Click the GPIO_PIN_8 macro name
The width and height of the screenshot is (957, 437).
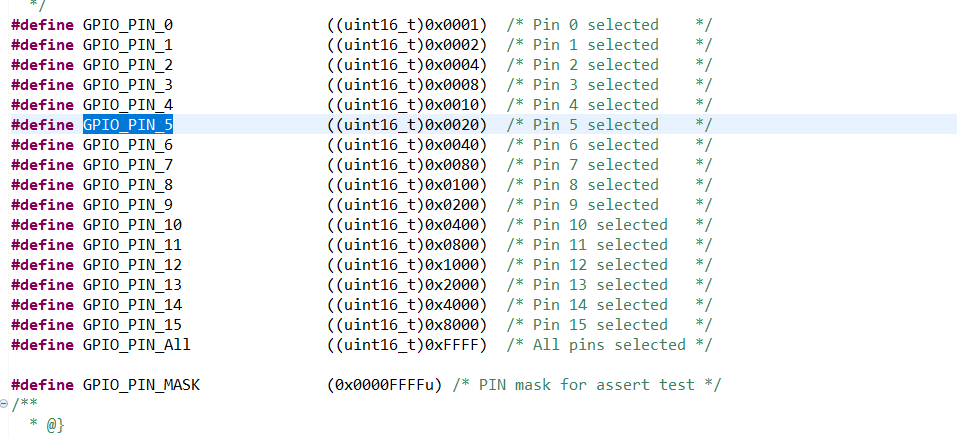[x=127, y=185]
